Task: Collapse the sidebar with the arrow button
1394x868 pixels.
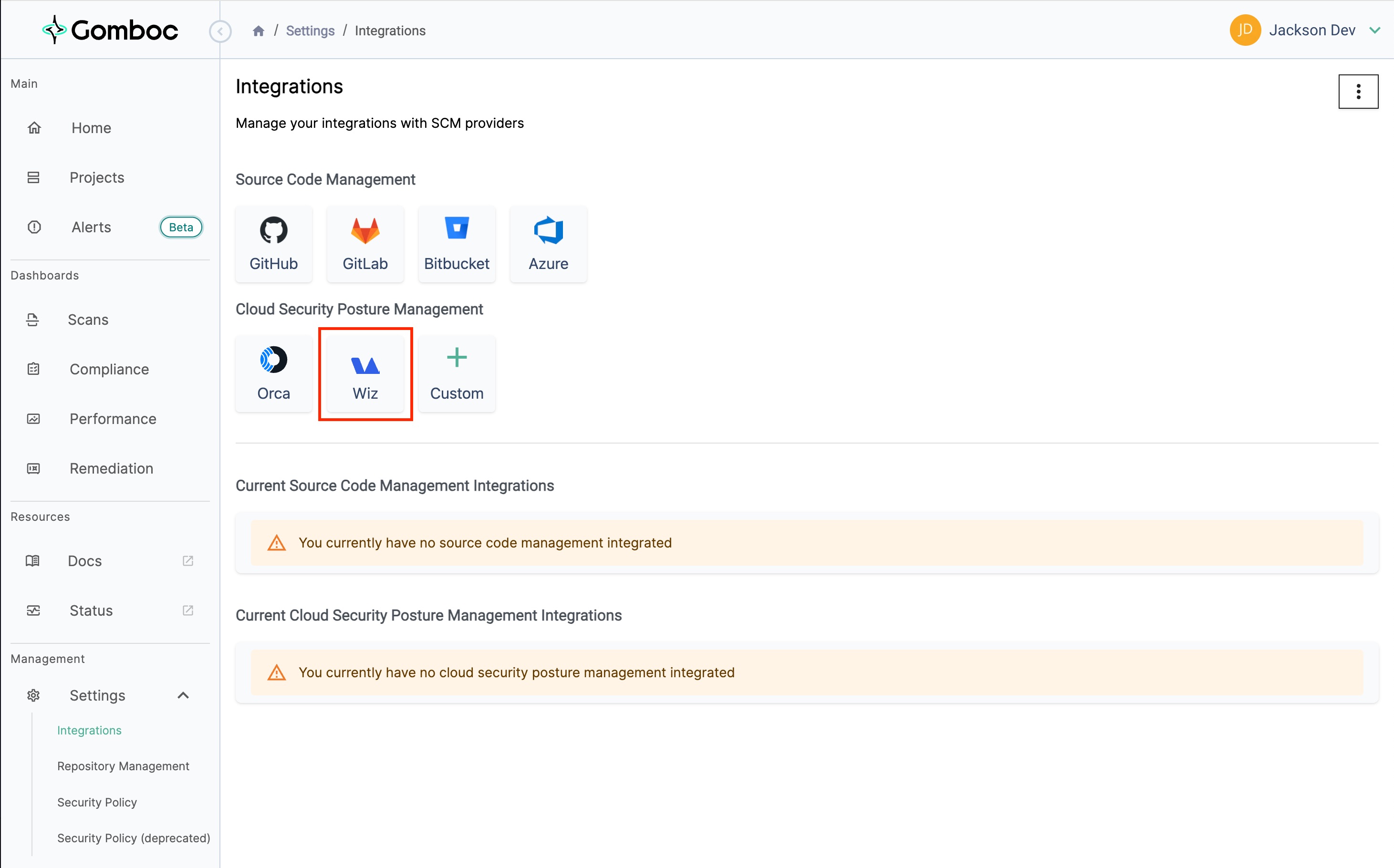Action: click(x=220, y=31)
